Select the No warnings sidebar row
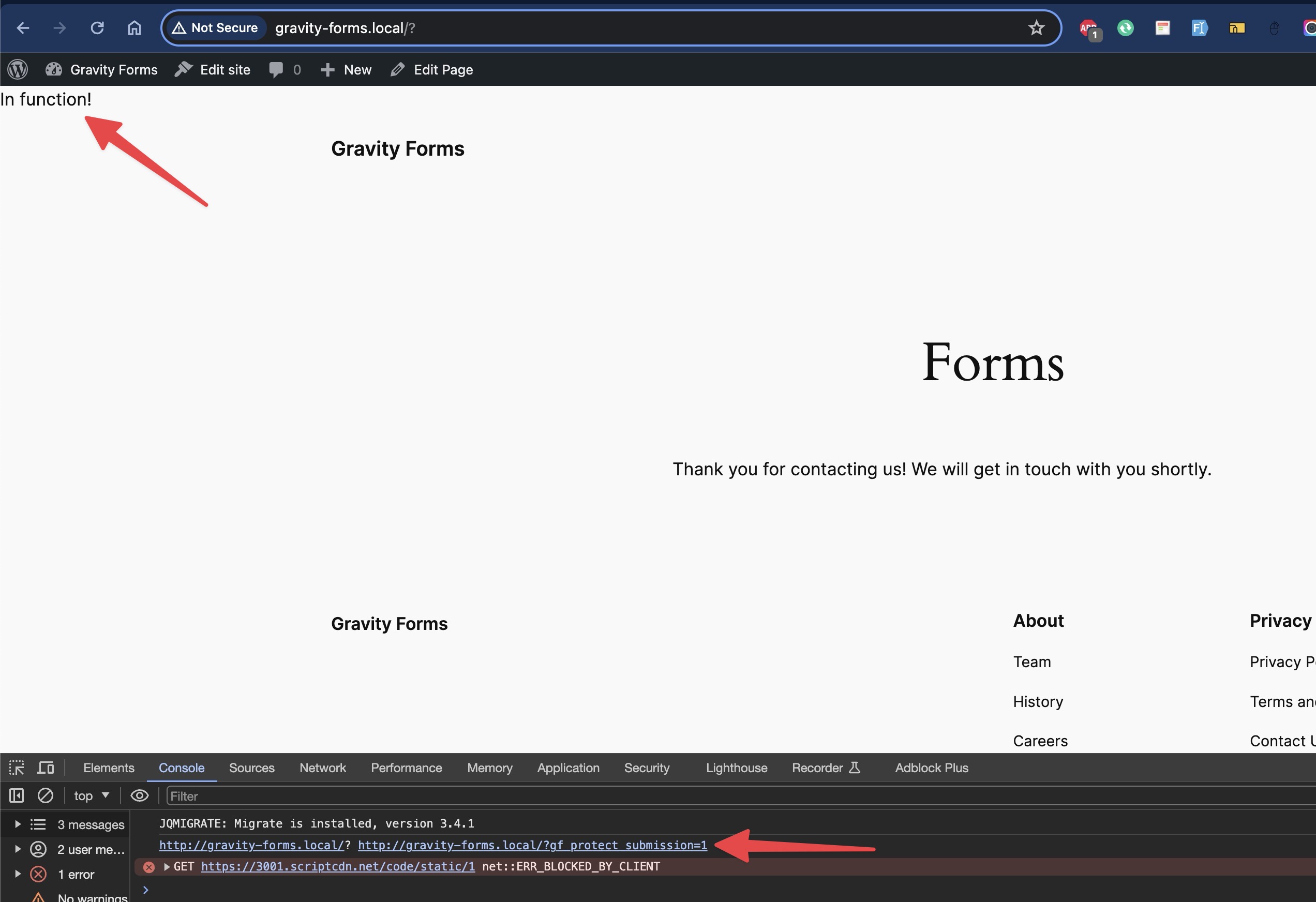This screenshot has height=902, width=1316. pyautogui.click(x=65, y=897)
